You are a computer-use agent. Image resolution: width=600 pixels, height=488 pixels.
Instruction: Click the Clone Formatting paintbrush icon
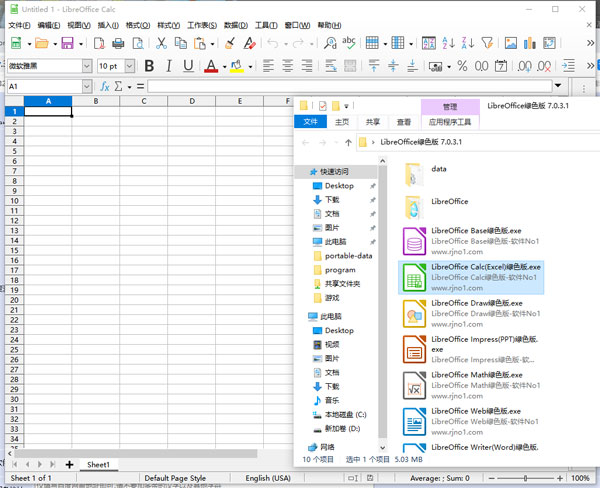tap(230, 43)
